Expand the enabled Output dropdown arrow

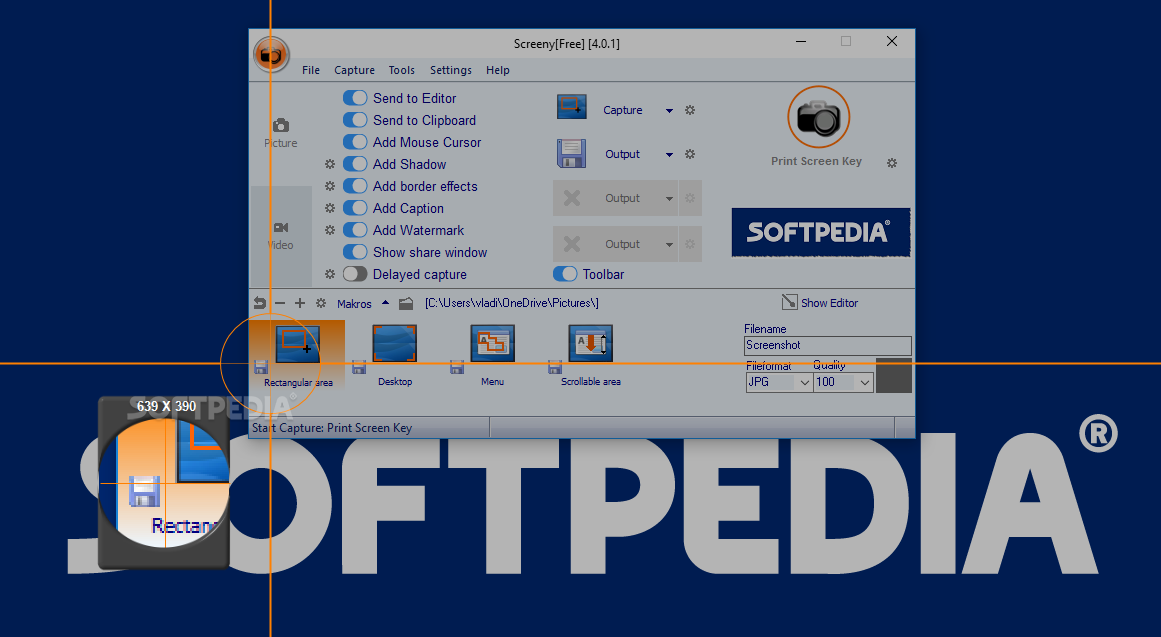669,155
